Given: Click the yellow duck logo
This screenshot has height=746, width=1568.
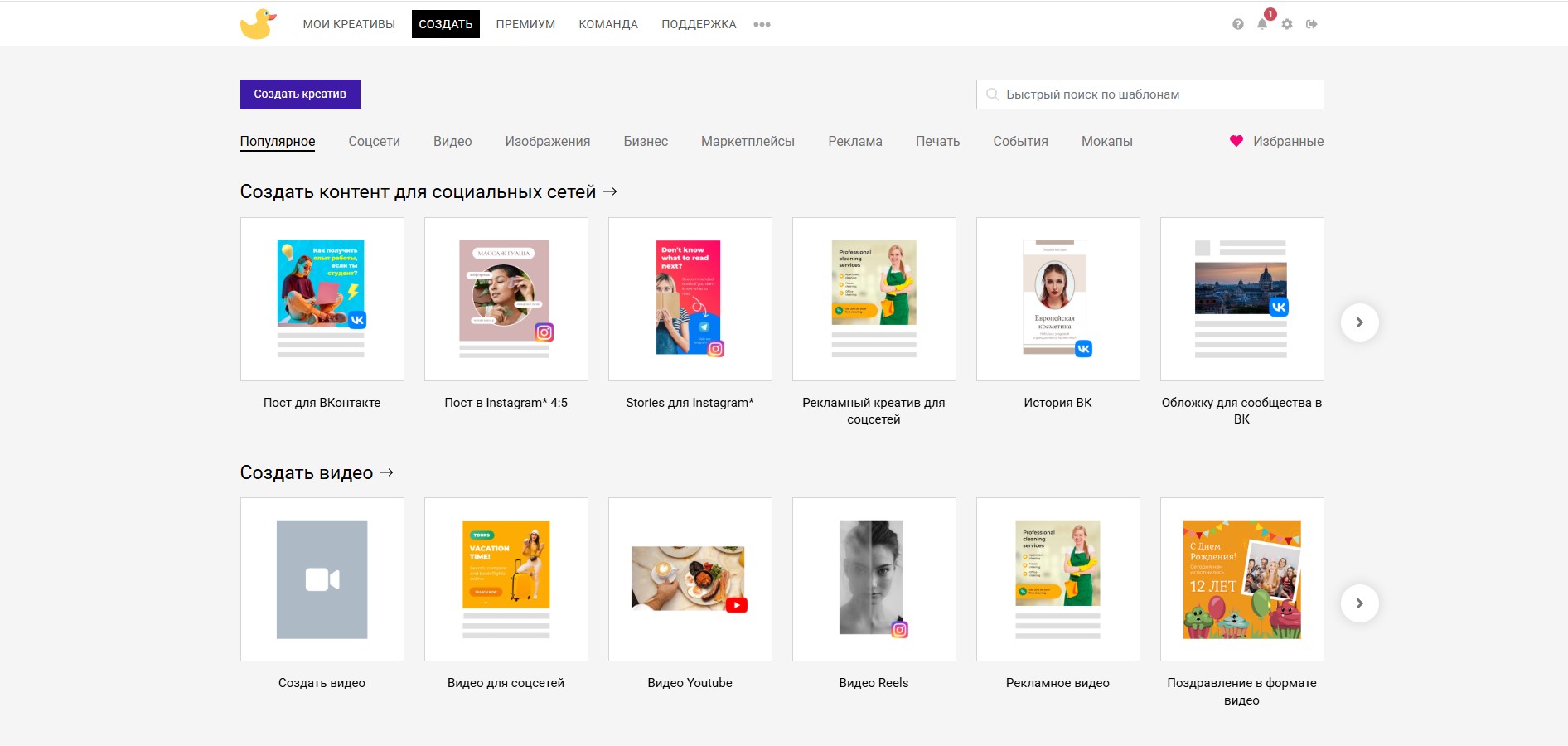Looking at the screenshot, I should 258,24.
